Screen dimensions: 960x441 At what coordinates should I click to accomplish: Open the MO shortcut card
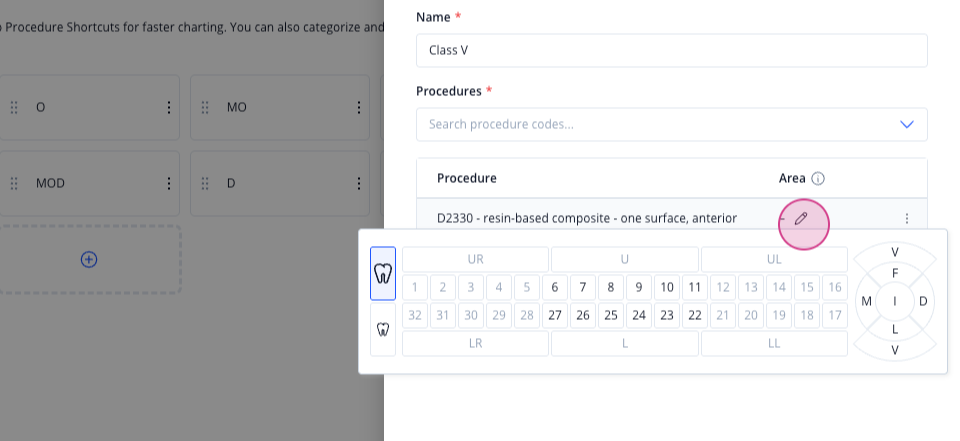coord(280,108)
